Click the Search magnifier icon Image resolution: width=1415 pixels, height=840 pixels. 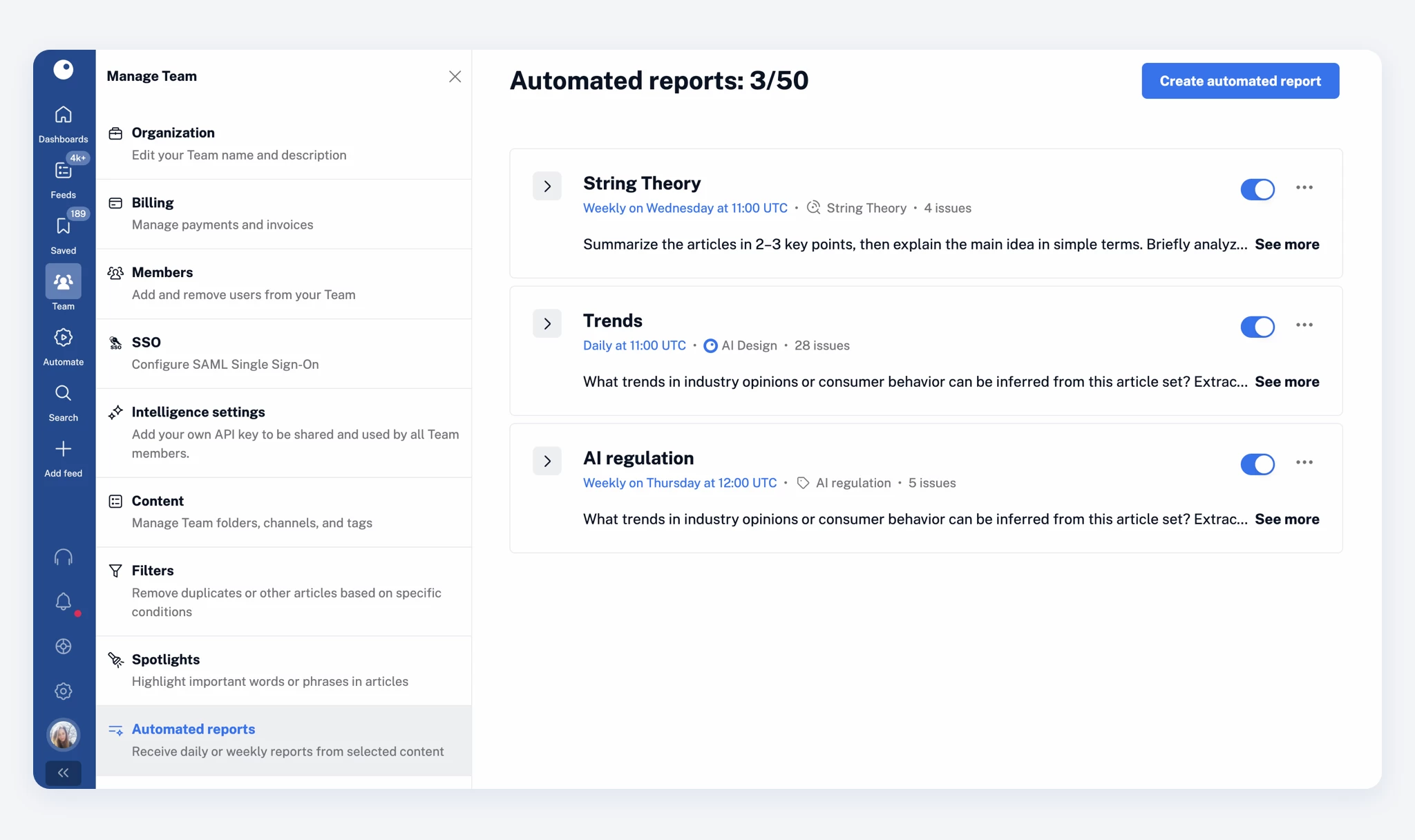point(63,394)
